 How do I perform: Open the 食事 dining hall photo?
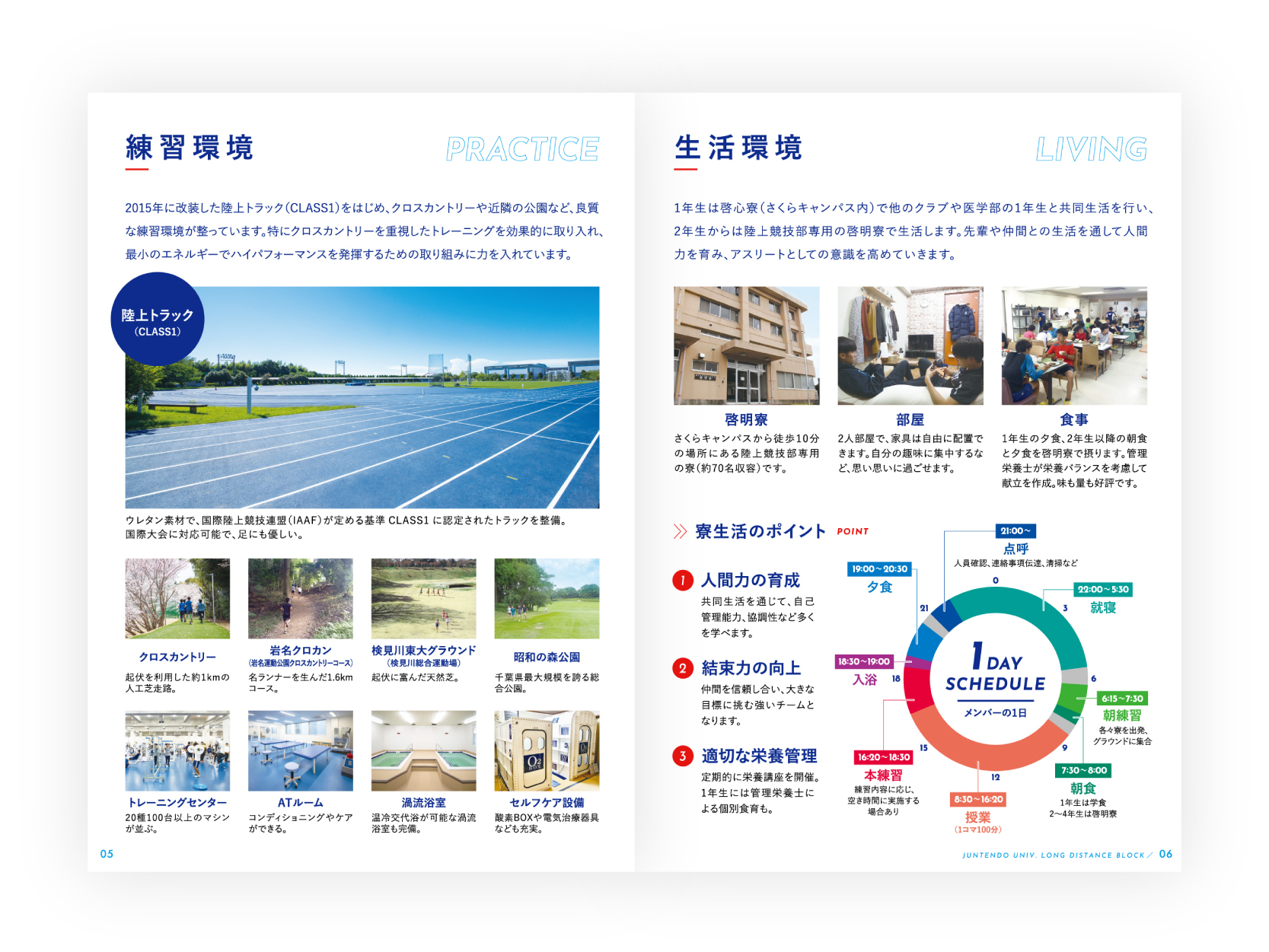coord(1074,345)
